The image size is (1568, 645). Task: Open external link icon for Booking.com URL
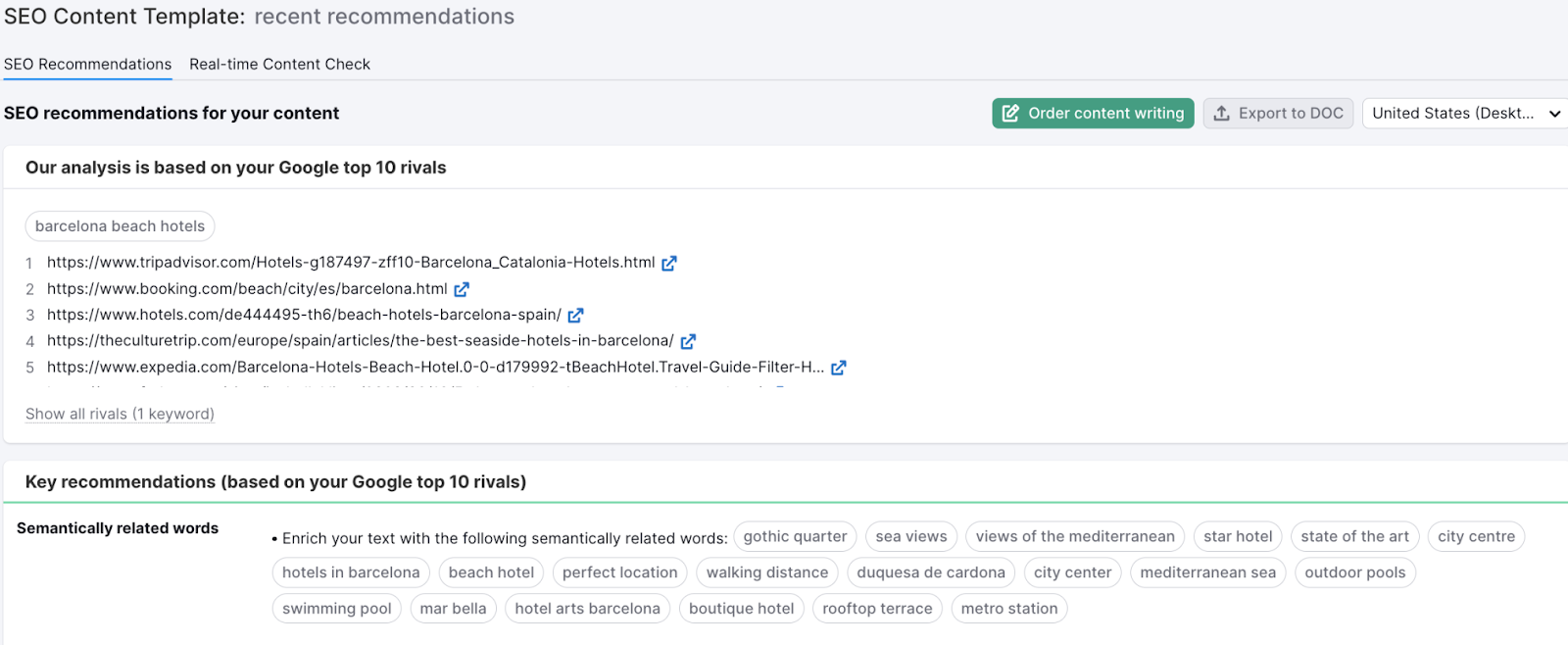pos(462,289)
